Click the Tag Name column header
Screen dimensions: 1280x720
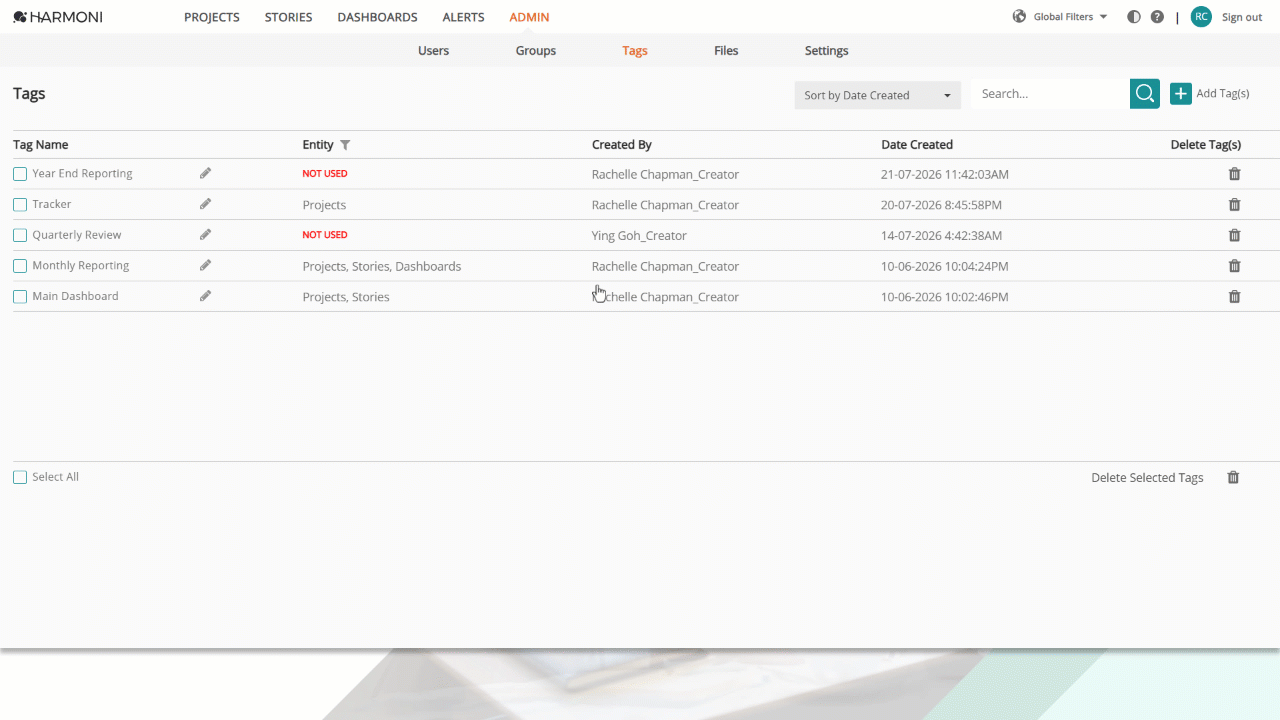[x=41, y=145]
